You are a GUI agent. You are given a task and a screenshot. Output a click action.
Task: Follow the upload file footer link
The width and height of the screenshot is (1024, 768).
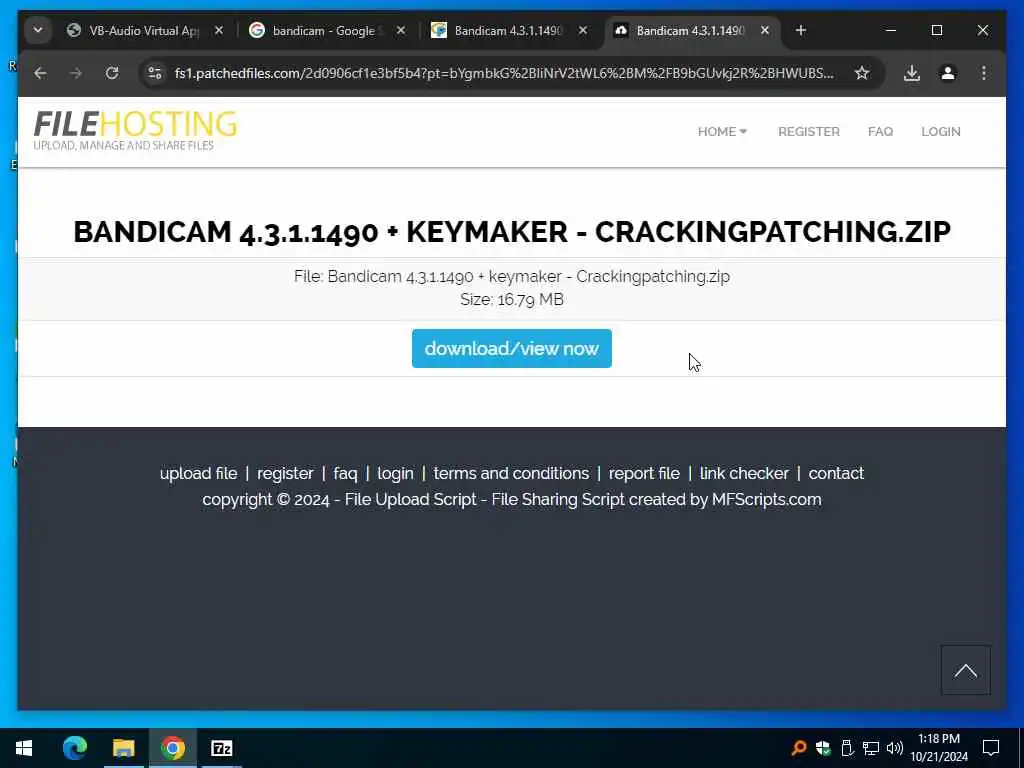[199, 473]
